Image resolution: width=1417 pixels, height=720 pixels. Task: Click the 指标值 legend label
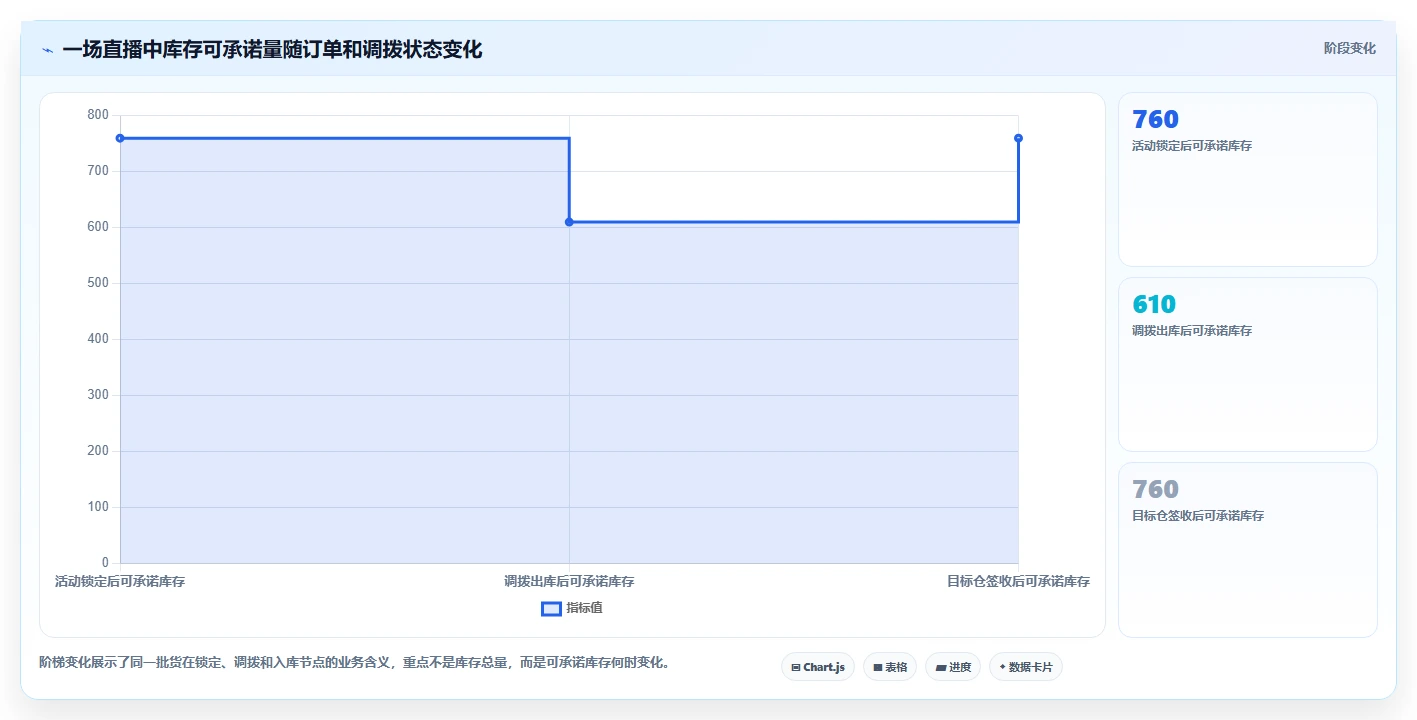click(x=584, y=608)
